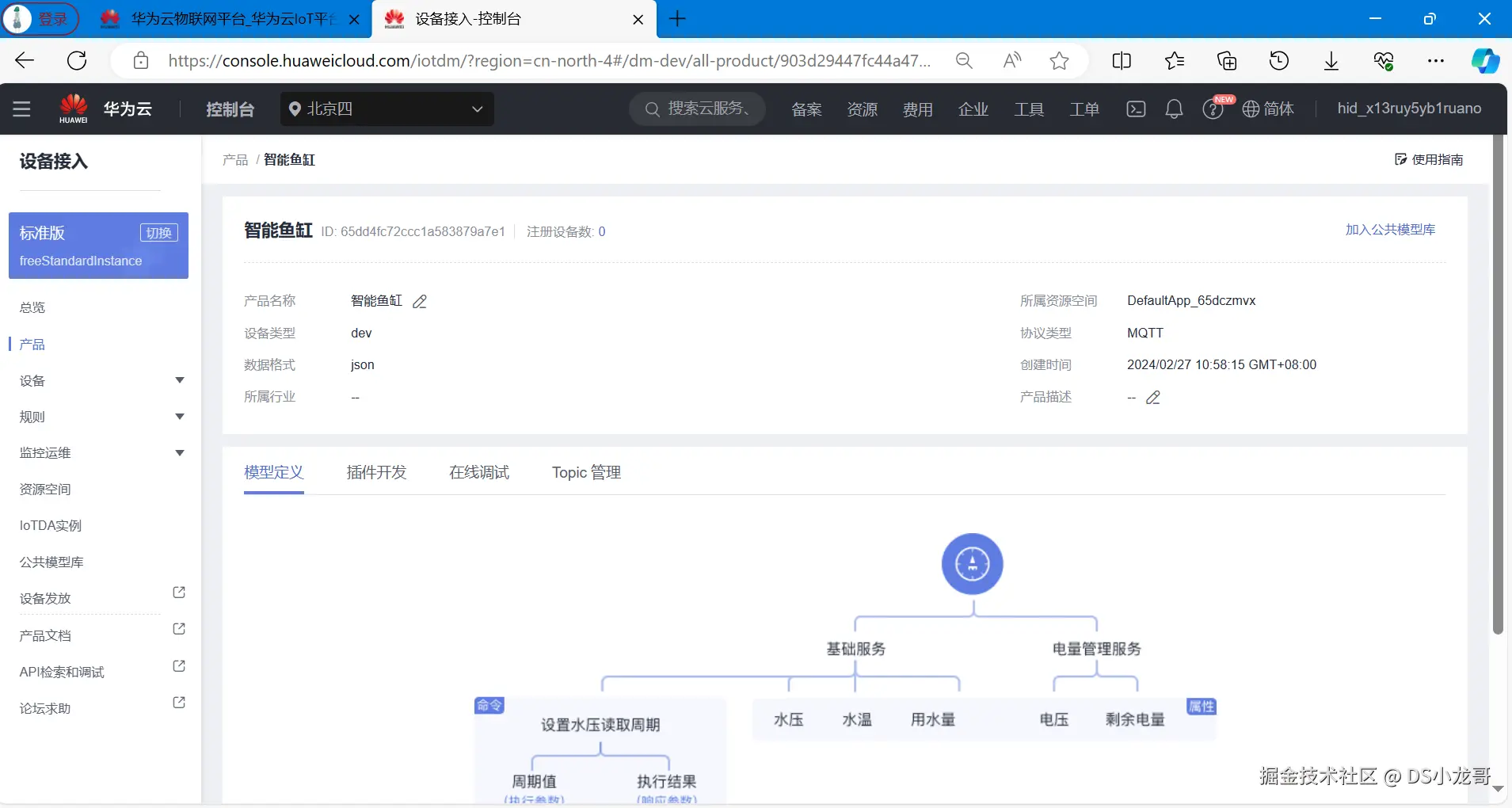The height and width of the screenshot is (808, 1512).
Task: Select the 模型定义 tab
Action: click(274, 473)
